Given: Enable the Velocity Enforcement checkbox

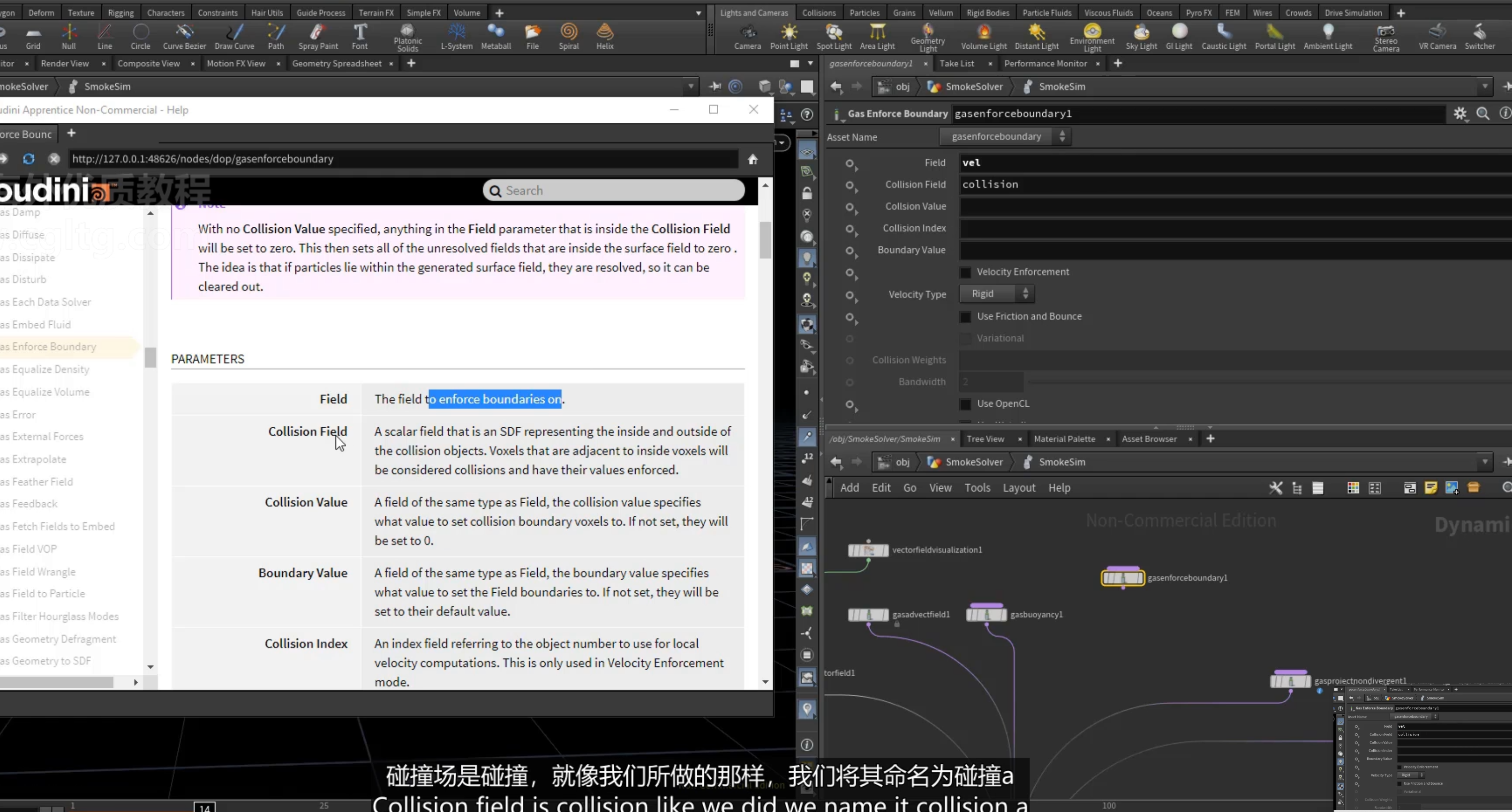Looking at the screenshot, I should click(x=965, y=272).
